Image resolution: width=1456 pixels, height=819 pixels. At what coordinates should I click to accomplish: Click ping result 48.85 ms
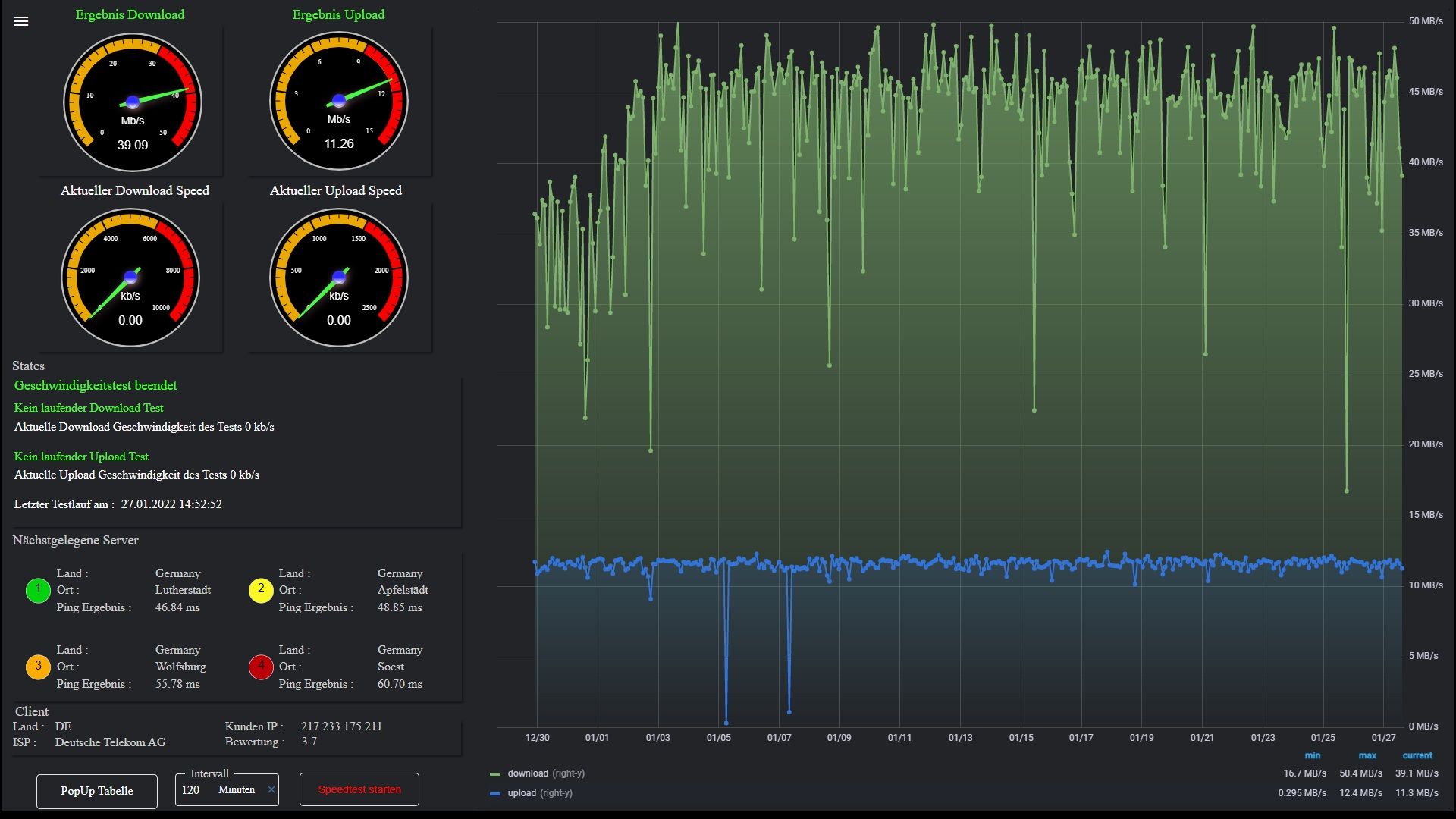pos(400,607)
